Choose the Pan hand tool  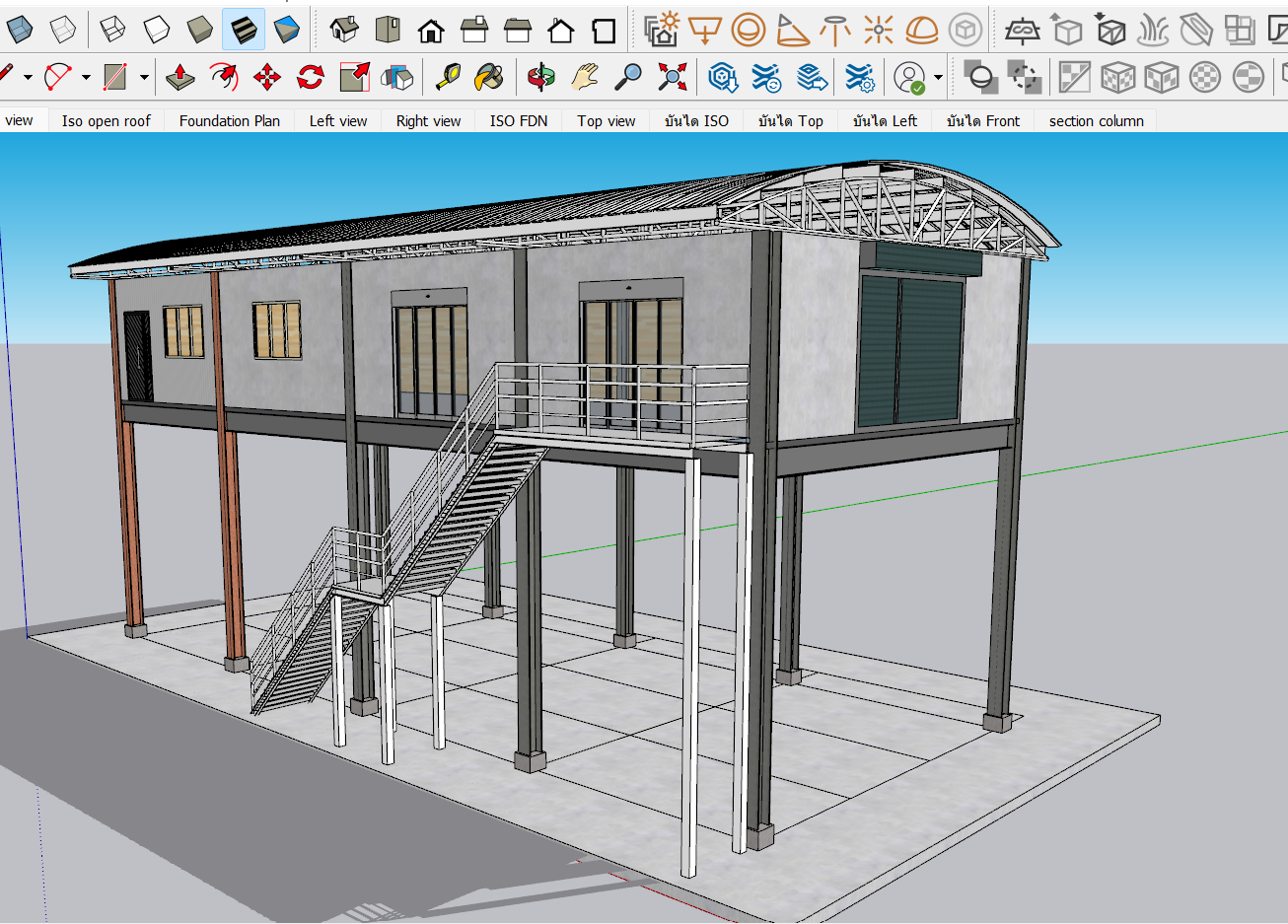point(585,77)
